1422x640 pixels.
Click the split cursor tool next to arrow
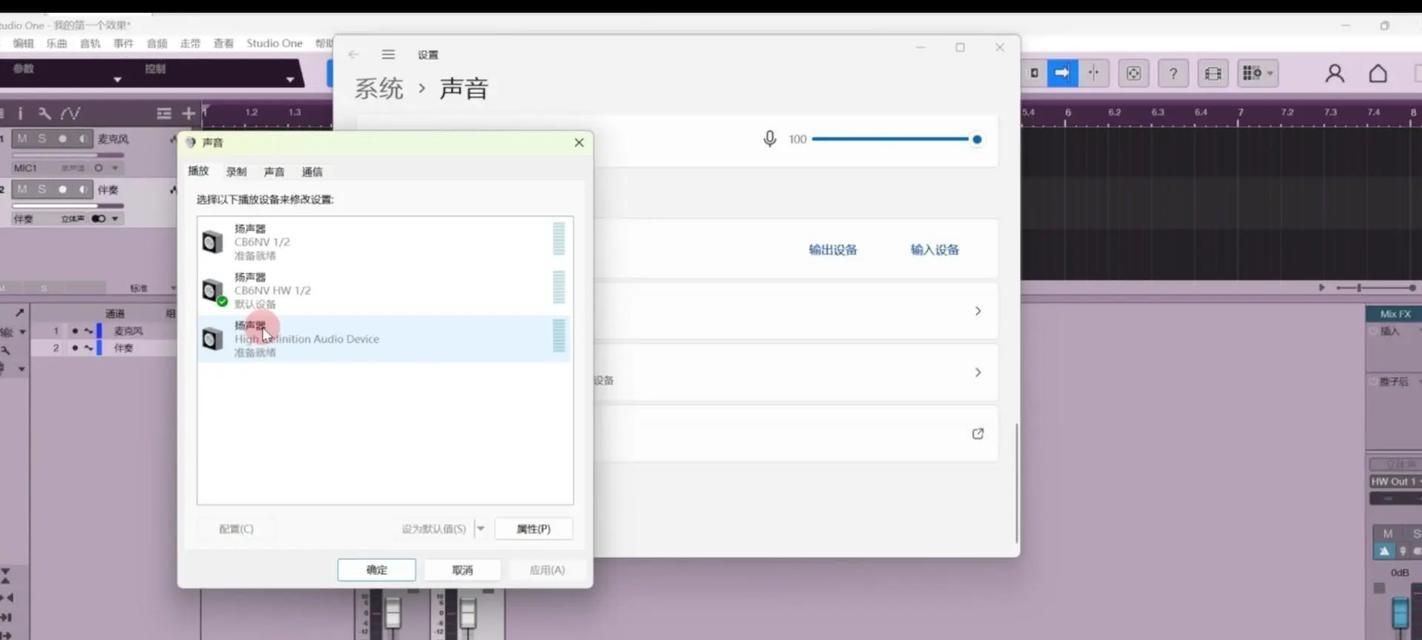tap(1094, 73)
